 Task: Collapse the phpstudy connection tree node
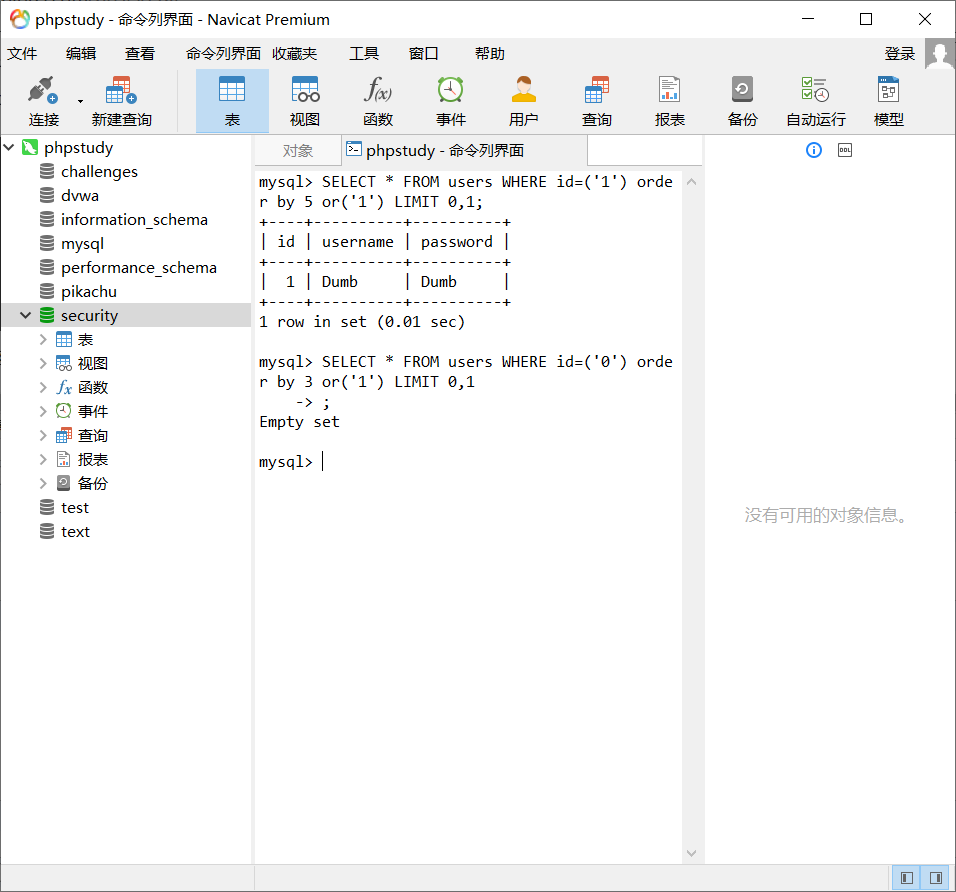pyautogui.click(x=9, y=147)
